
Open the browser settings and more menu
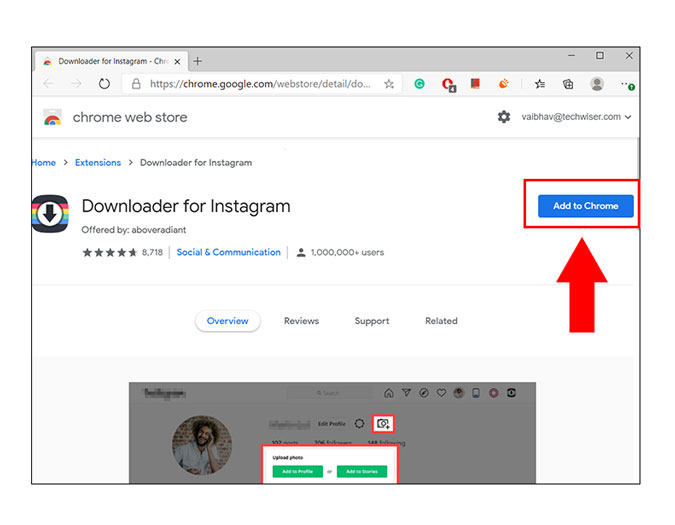627,85
